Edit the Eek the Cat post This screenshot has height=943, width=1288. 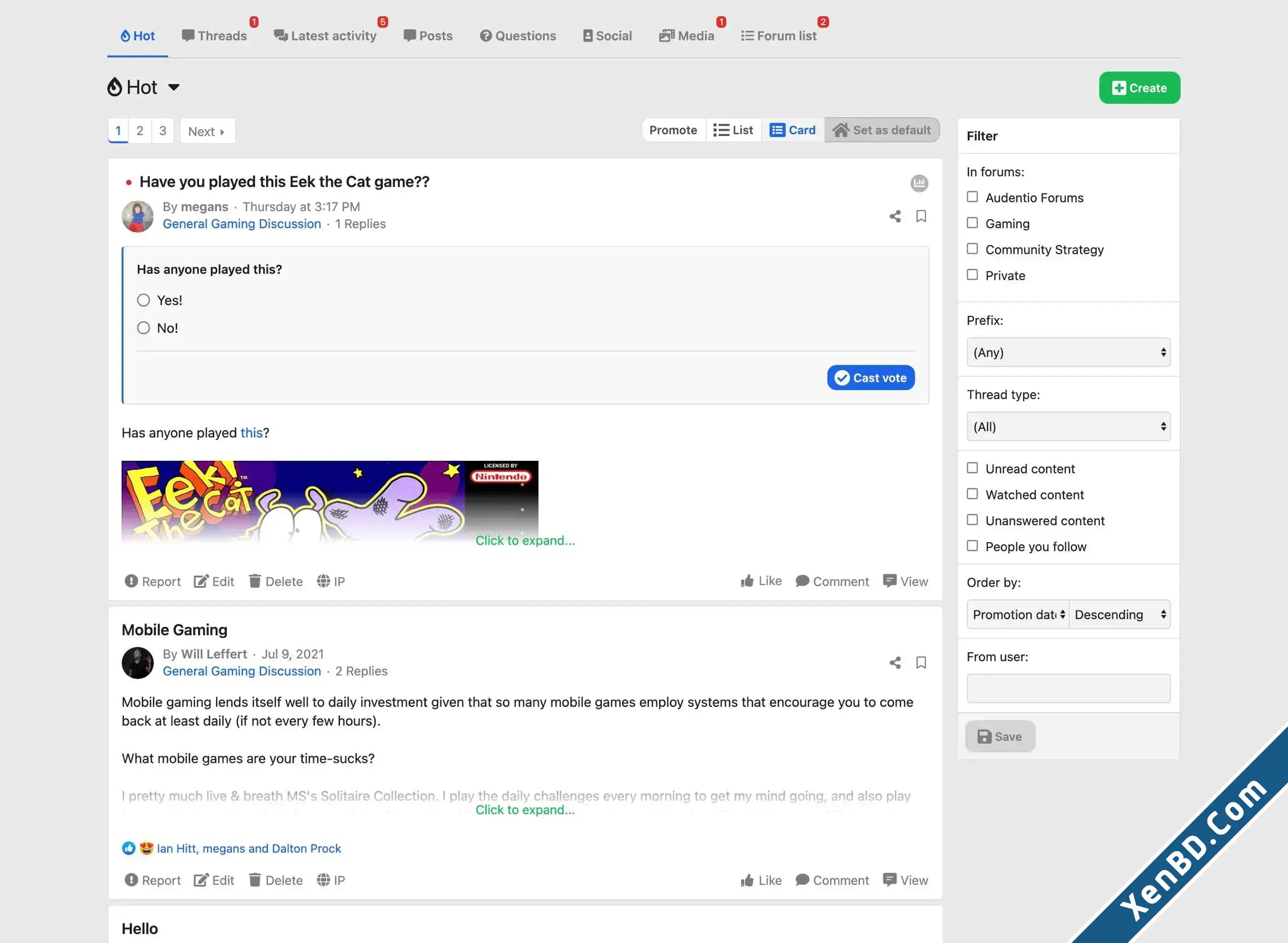click(214, 581)
